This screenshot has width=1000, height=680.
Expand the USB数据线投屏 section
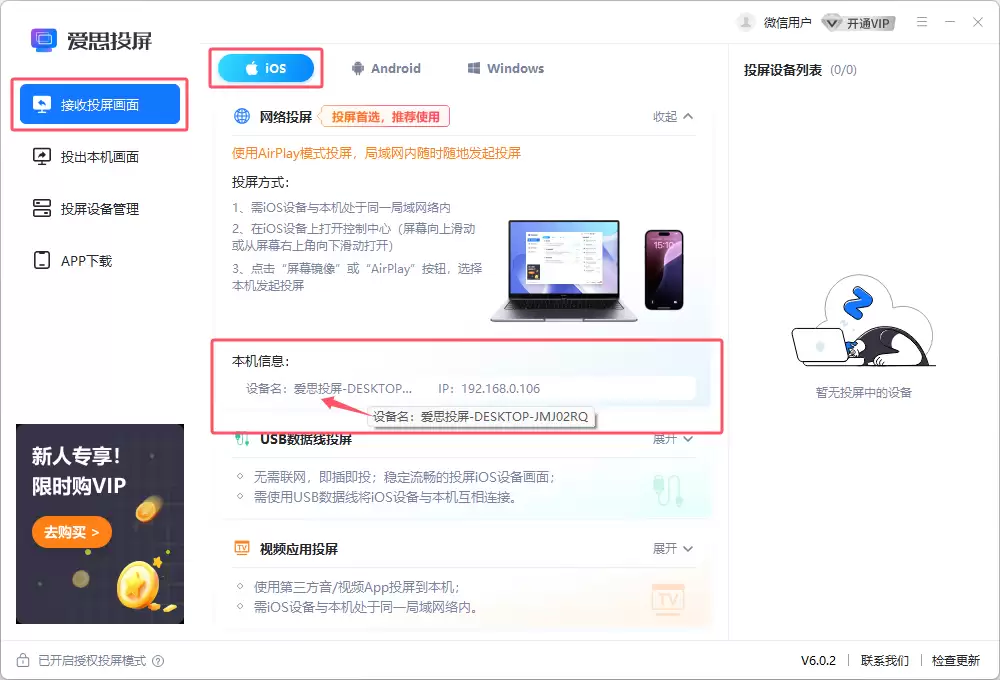coord(670,439)
